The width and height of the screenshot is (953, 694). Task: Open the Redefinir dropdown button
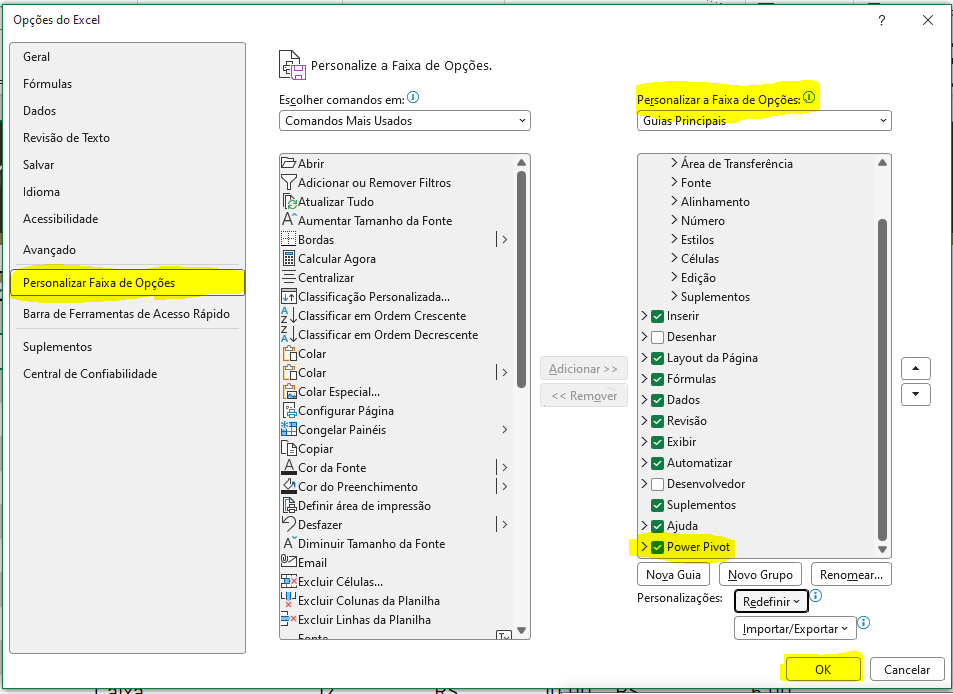(x=771, y=601)
